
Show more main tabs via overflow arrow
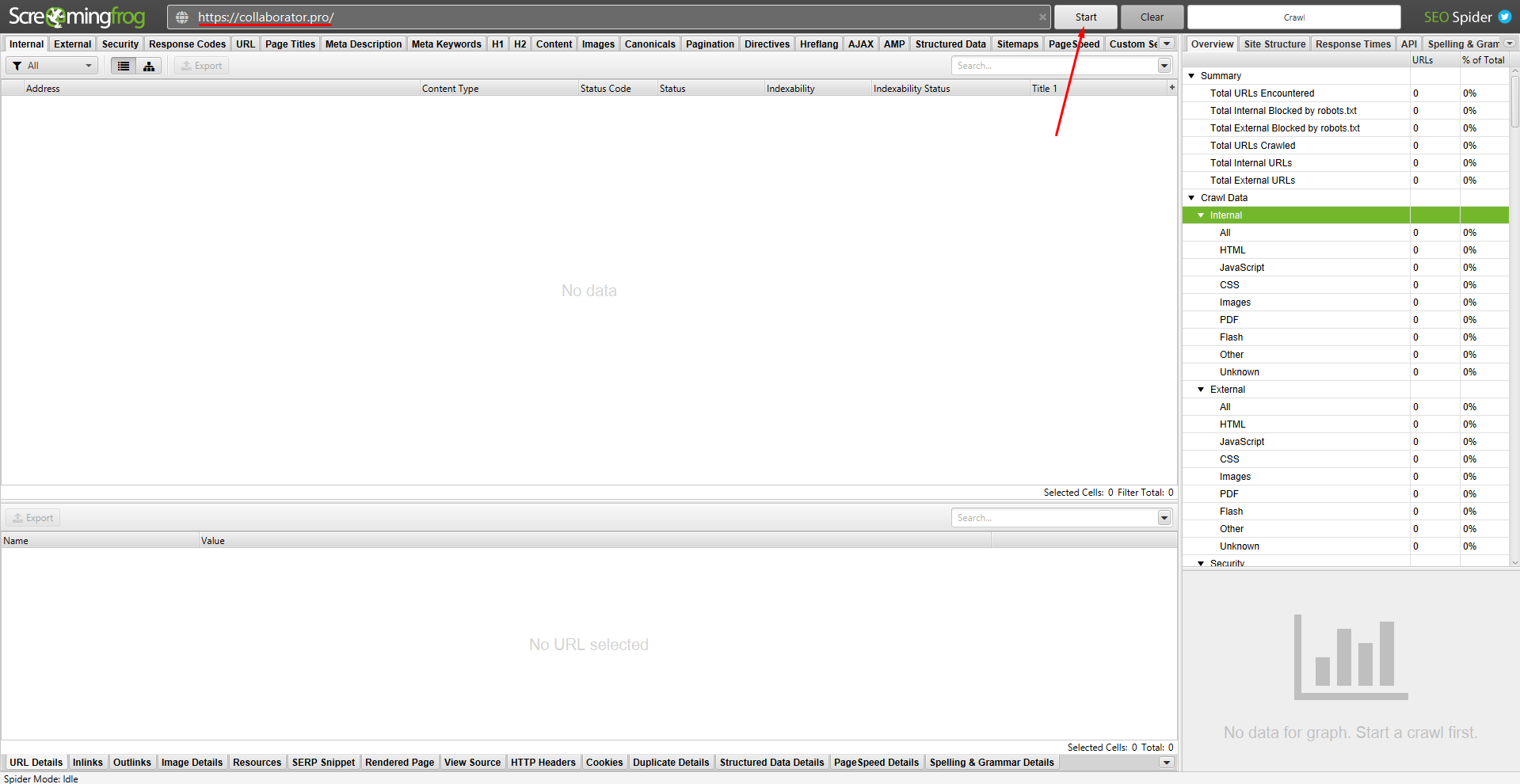pos(1167,44)
